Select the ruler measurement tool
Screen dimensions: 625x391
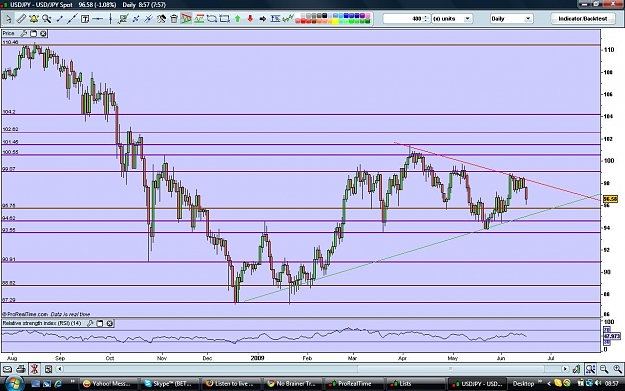point(21,19)
